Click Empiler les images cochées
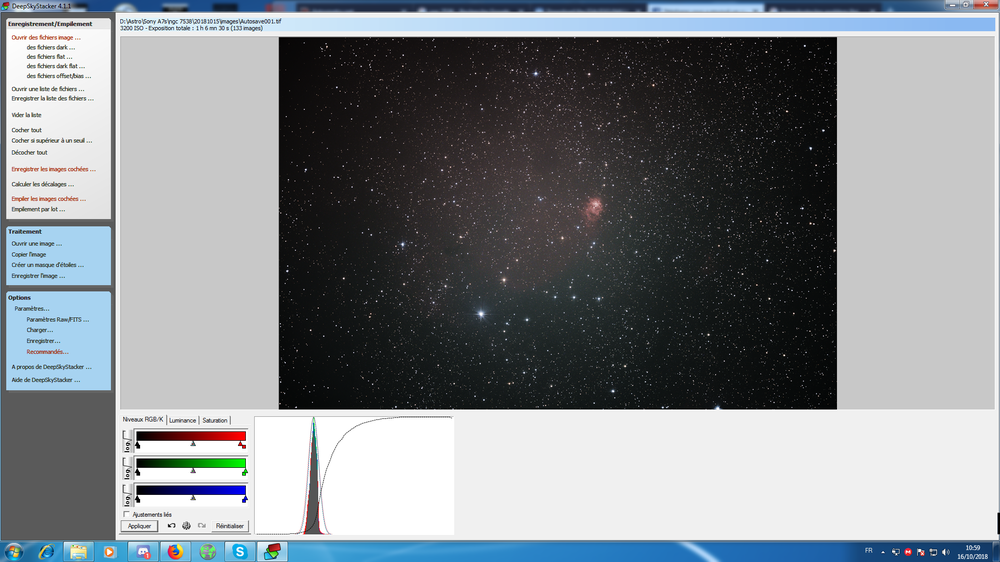This screenshot has height=562, width=1000. [x=48, y=199]
